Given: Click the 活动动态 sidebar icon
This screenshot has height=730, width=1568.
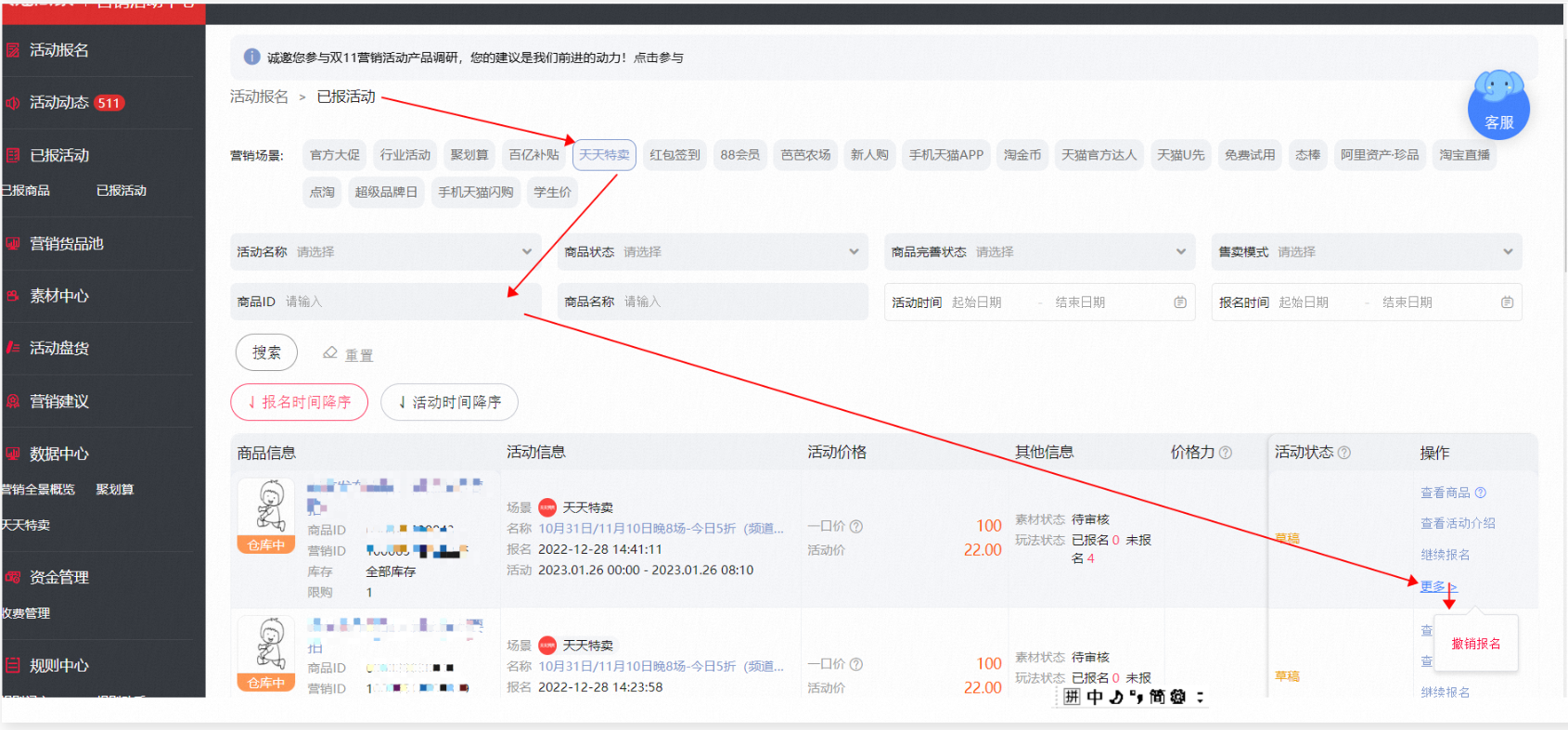Looking at the screenshot, I should (13, 103).
